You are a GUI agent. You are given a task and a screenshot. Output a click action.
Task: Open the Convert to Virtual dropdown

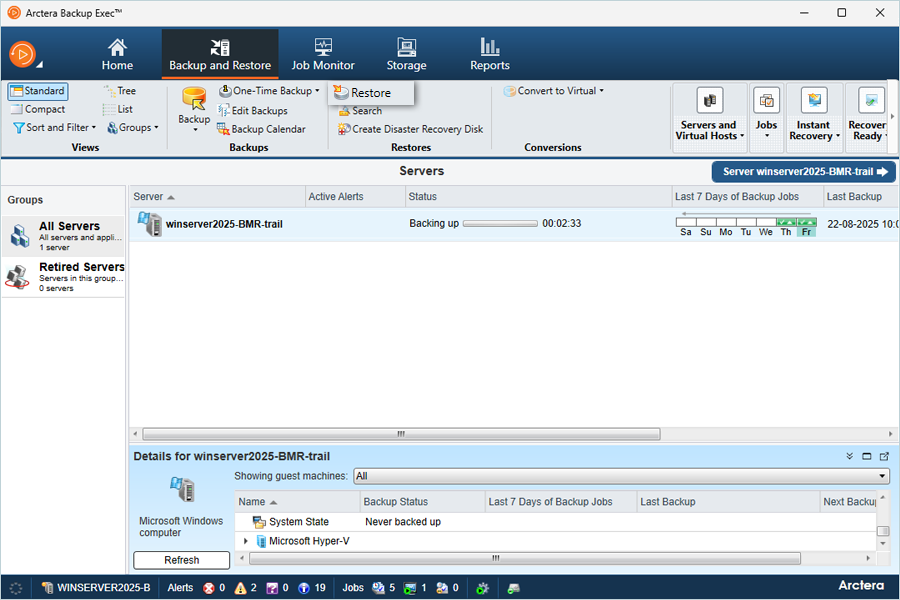point(553,91)
